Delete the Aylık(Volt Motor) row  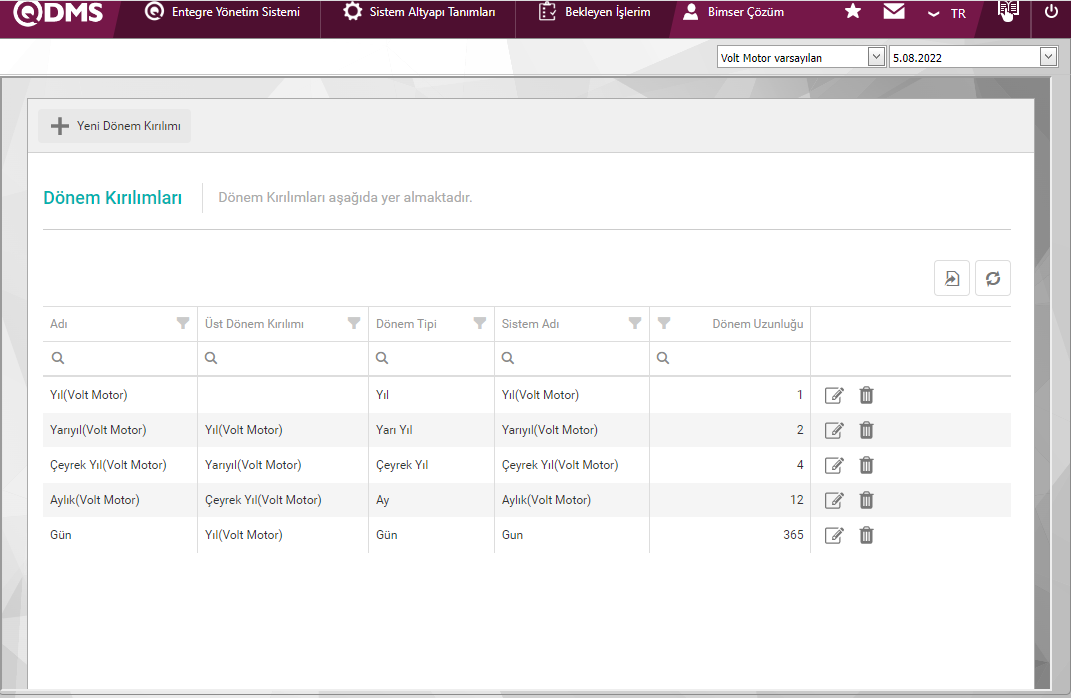pyautogui.click(x=866, y=500)
